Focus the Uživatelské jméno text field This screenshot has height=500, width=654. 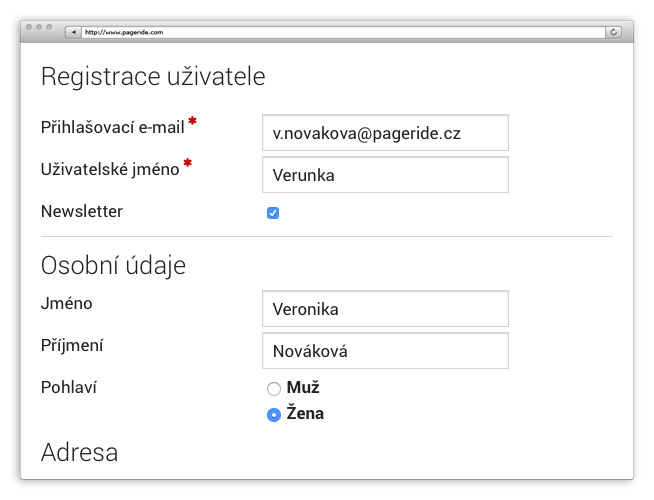click(x=385, y=175)
